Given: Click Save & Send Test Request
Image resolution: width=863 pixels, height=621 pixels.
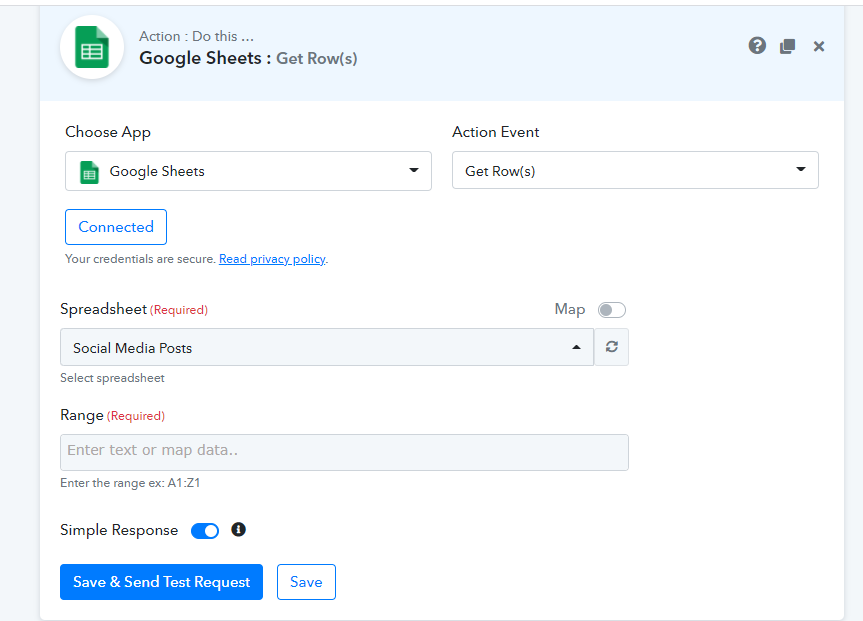Looking at the screenshot, I should (161, 582).
